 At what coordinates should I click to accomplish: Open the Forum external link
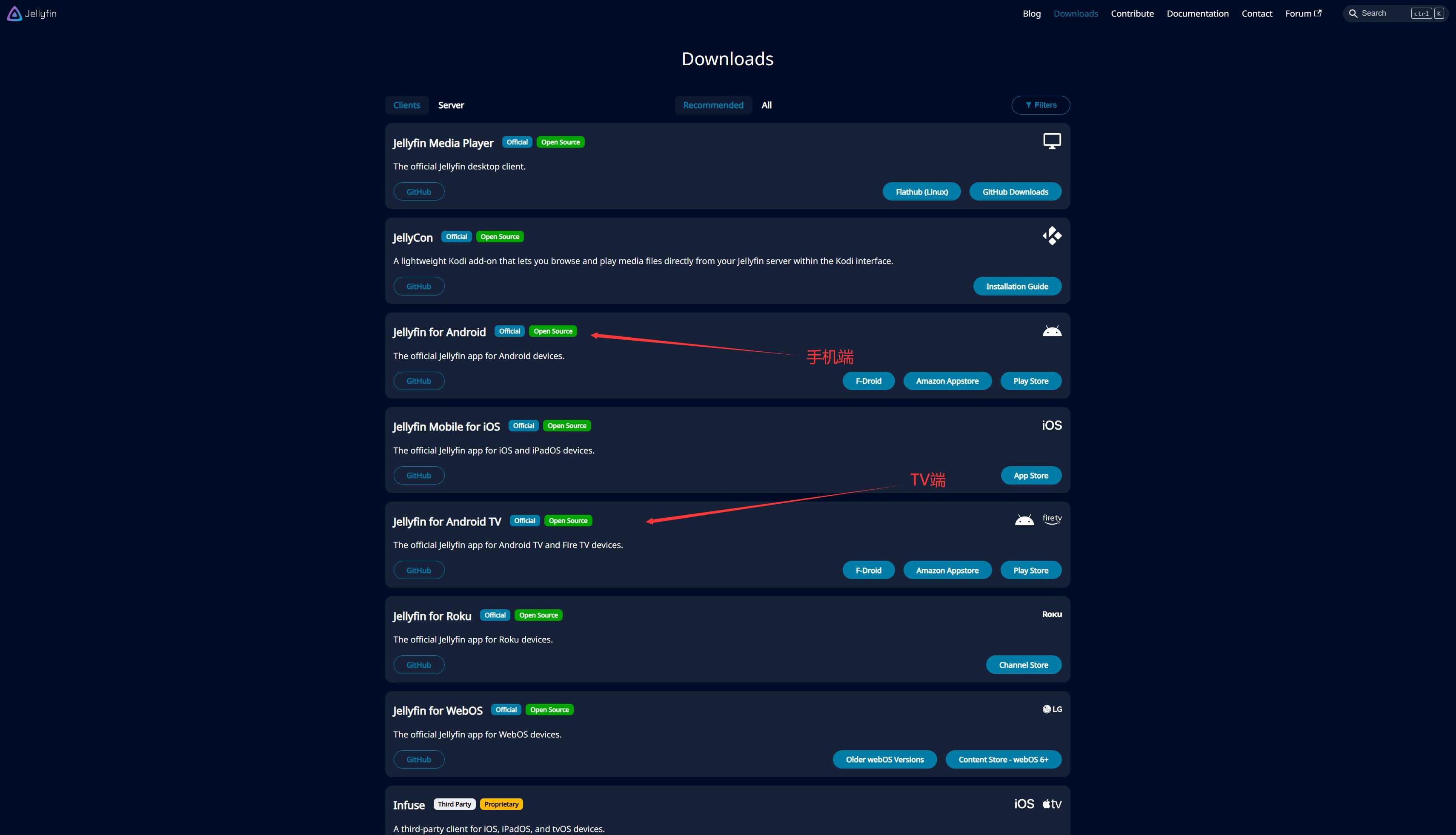[1302, 13]
